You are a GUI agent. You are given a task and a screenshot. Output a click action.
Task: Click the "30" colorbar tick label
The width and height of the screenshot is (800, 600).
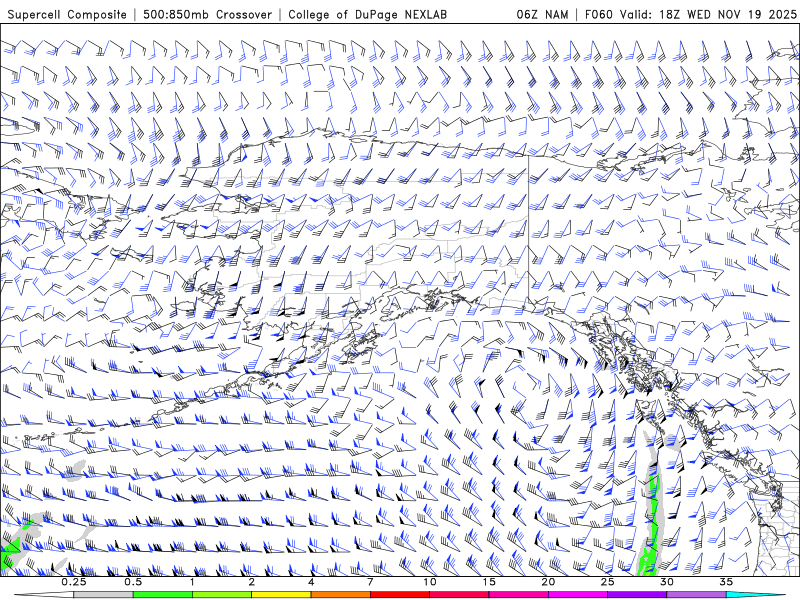[x=666, y=582]
